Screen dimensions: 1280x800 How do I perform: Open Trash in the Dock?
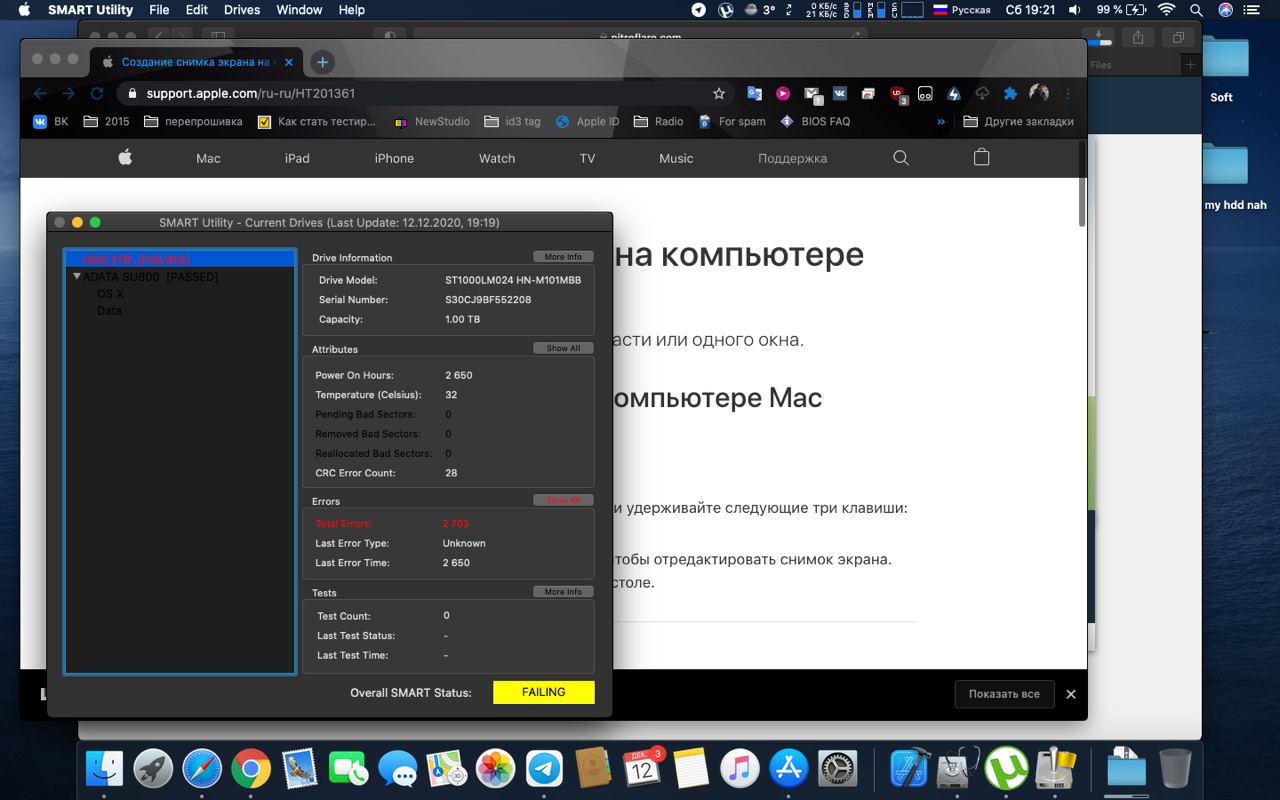(1175, 769)
